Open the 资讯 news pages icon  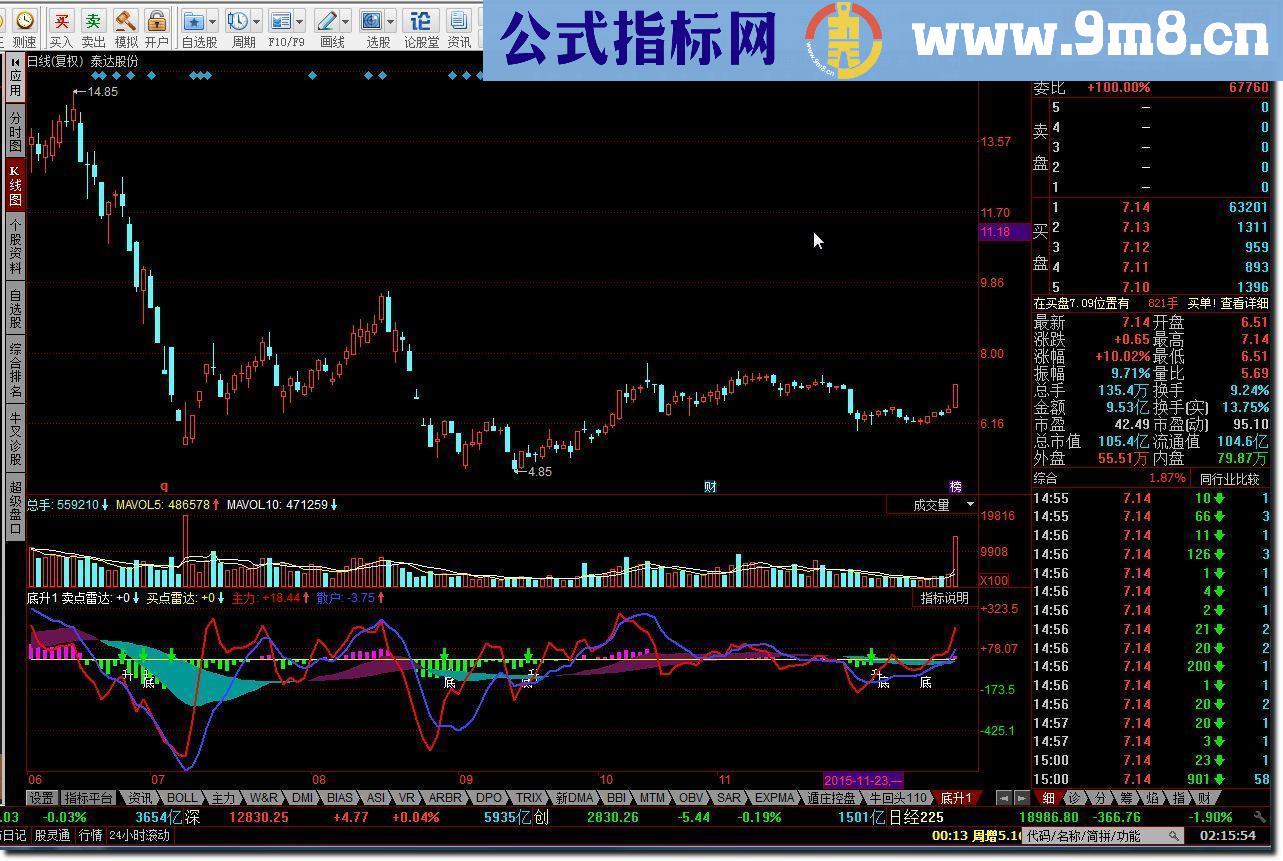click(x=458, y=20)
